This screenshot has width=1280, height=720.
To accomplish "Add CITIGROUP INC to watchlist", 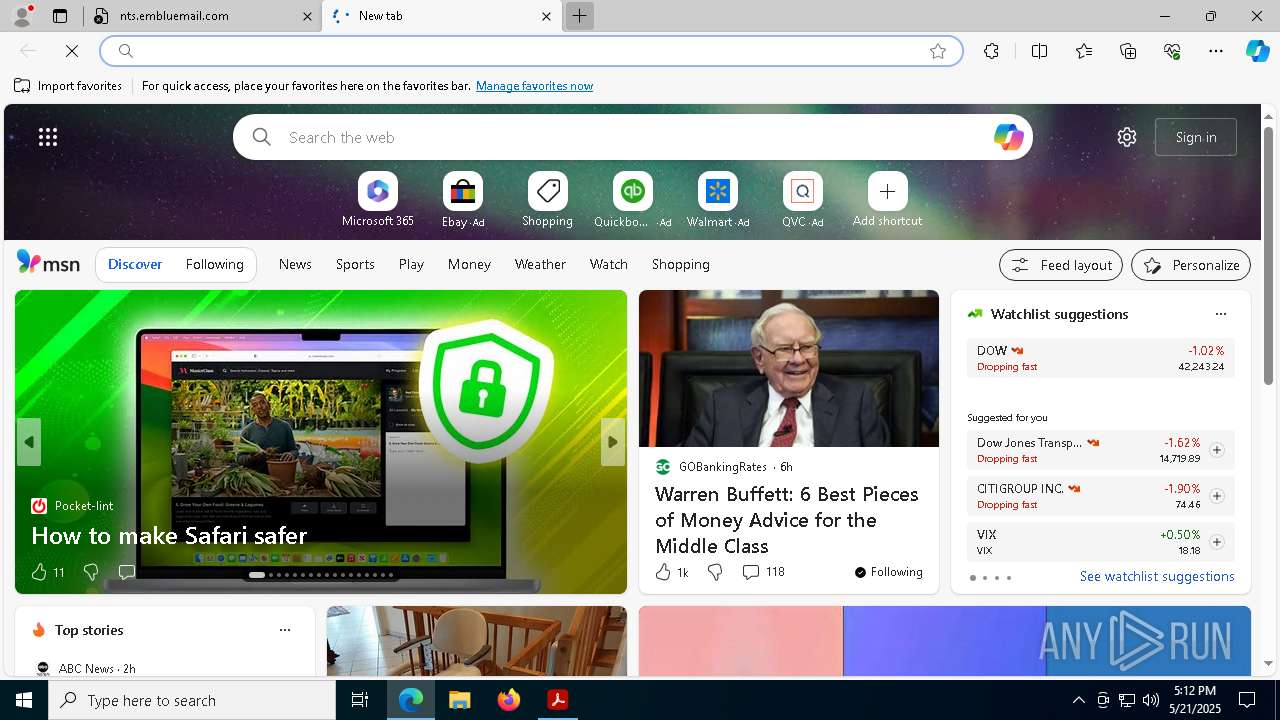I will coord(1216,496).
